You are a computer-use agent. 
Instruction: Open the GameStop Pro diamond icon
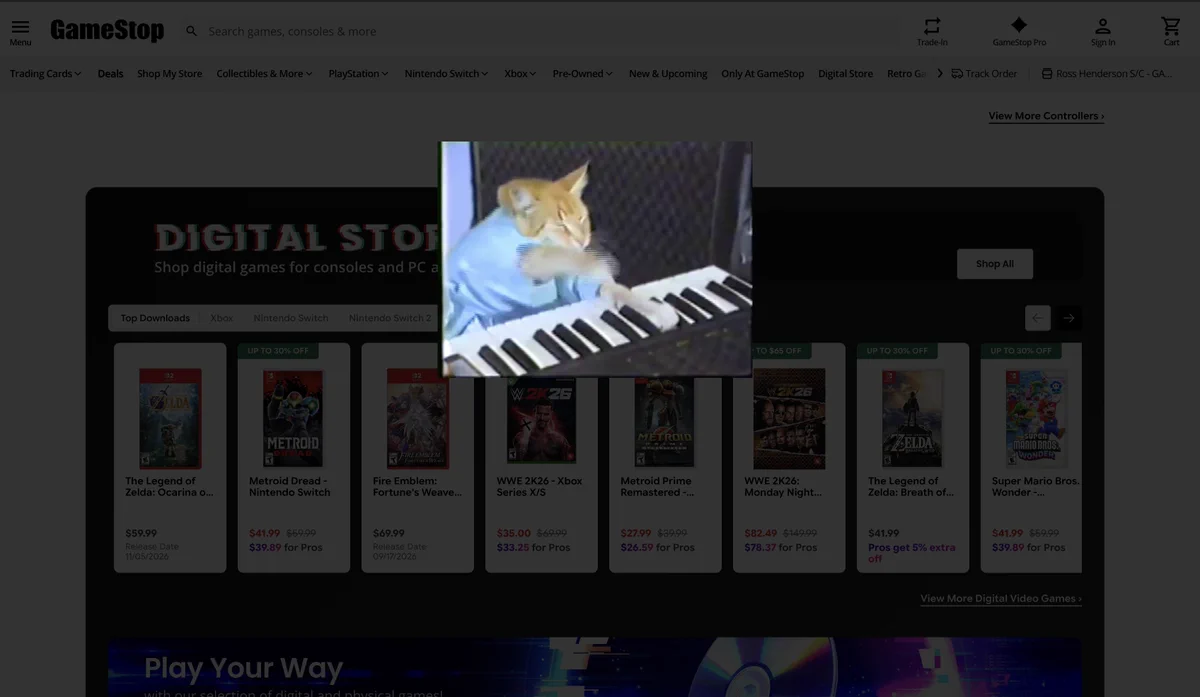pyautogui.click(x=1019, y=25)
